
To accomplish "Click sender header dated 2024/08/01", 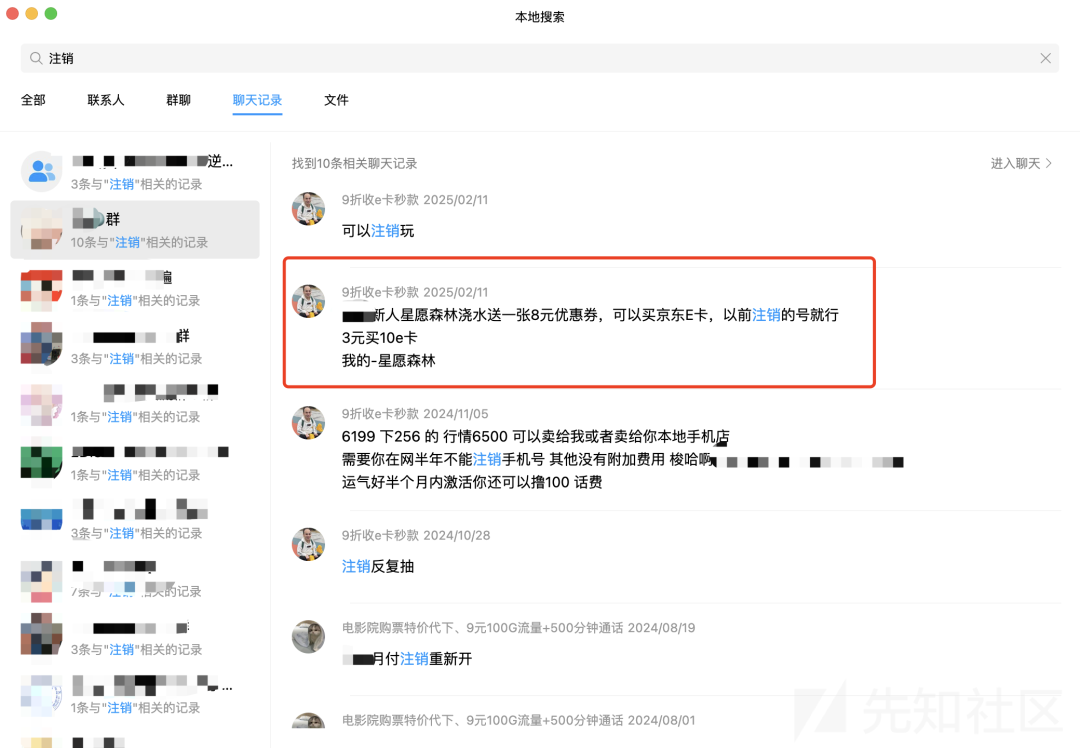I will (x=518, y=720).
